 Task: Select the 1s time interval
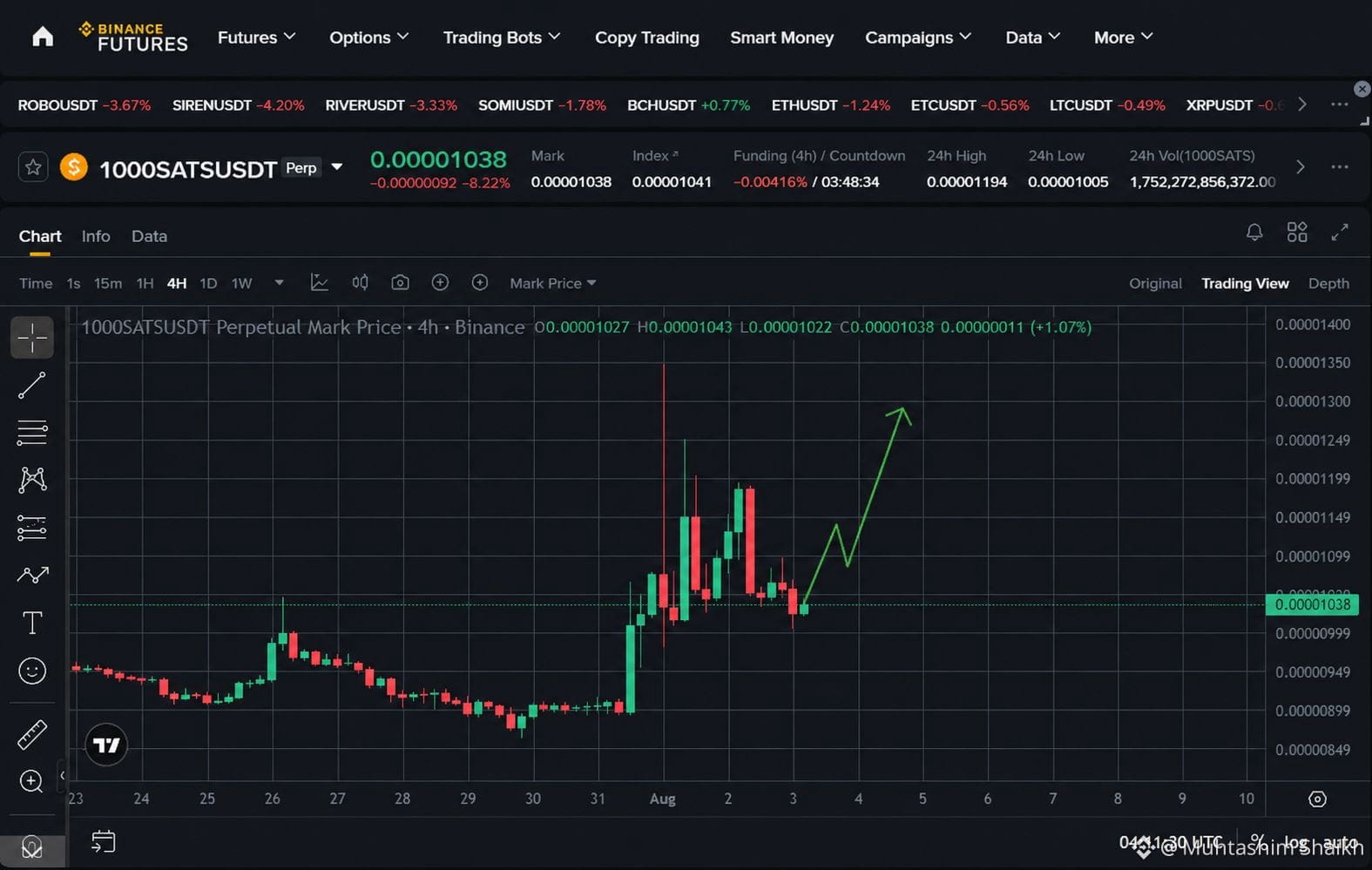(73, 283)
